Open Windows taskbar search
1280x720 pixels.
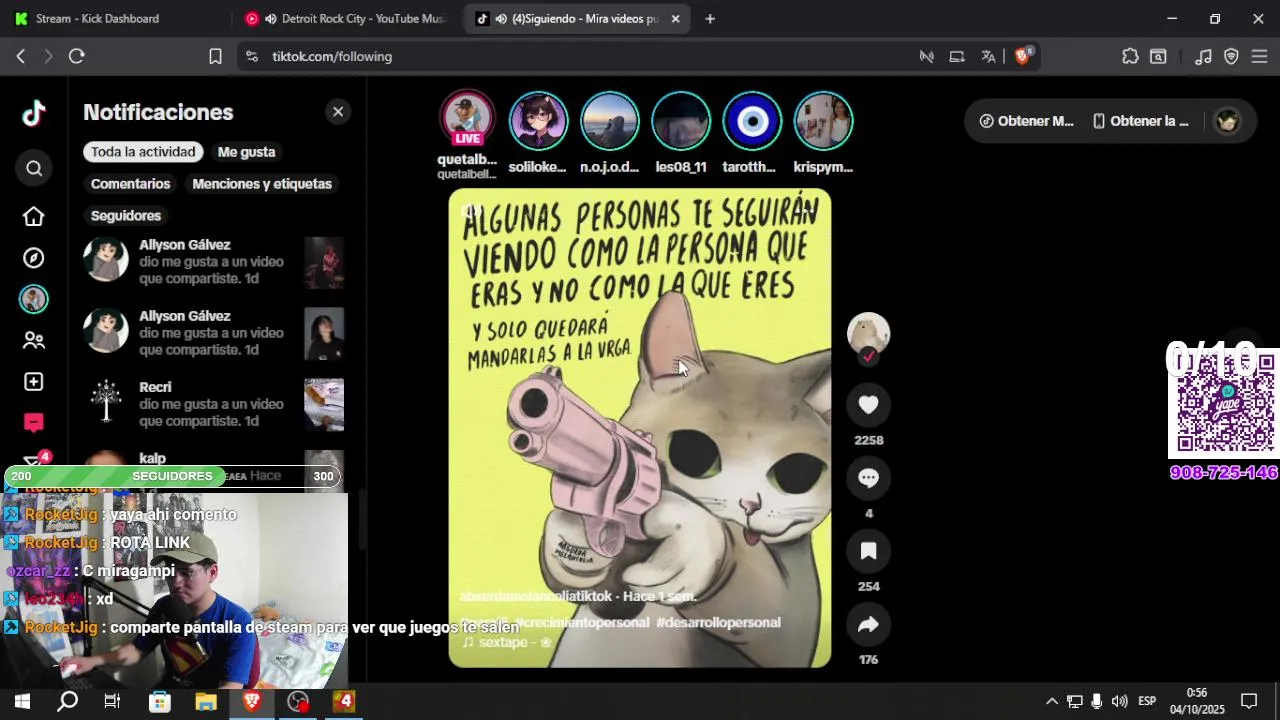point(67,701)
